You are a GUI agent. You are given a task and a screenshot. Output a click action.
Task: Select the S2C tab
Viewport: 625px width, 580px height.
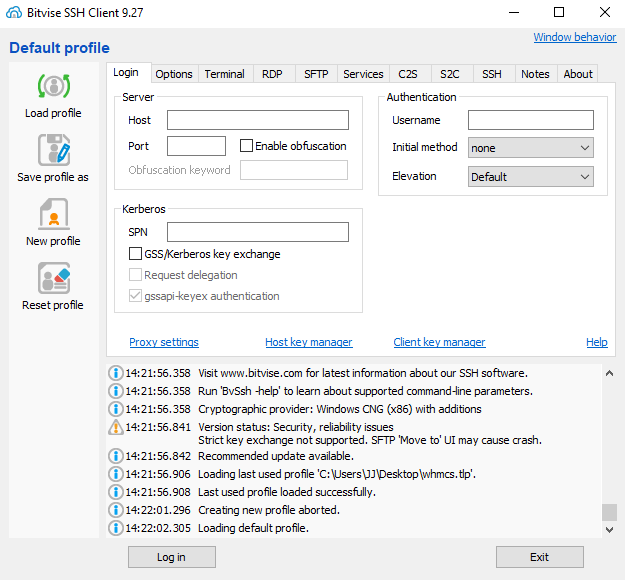coord(450,74)
